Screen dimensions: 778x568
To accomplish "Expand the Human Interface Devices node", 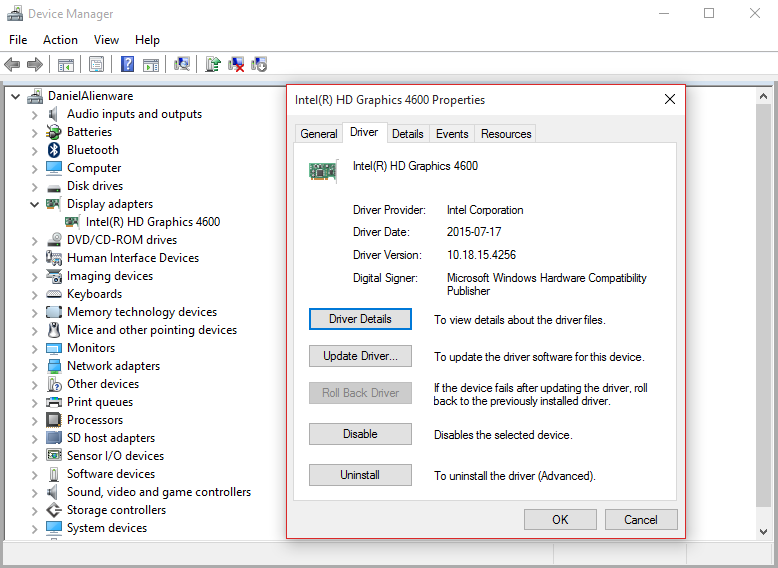I will point(34,258).
